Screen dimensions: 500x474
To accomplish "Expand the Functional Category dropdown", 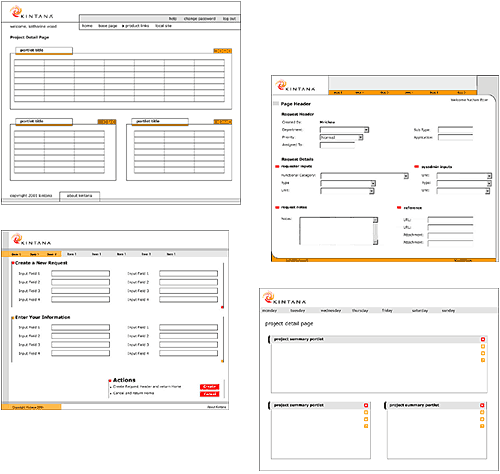I will (x=364, y=176).
